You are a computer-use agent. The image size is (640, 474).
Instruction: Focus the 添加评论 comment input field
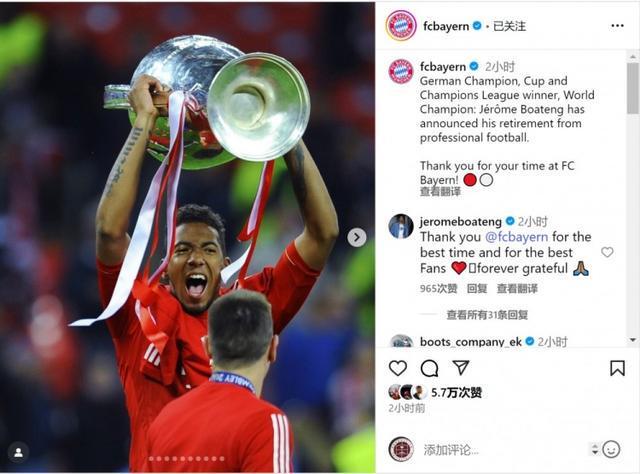coord(504,450)
